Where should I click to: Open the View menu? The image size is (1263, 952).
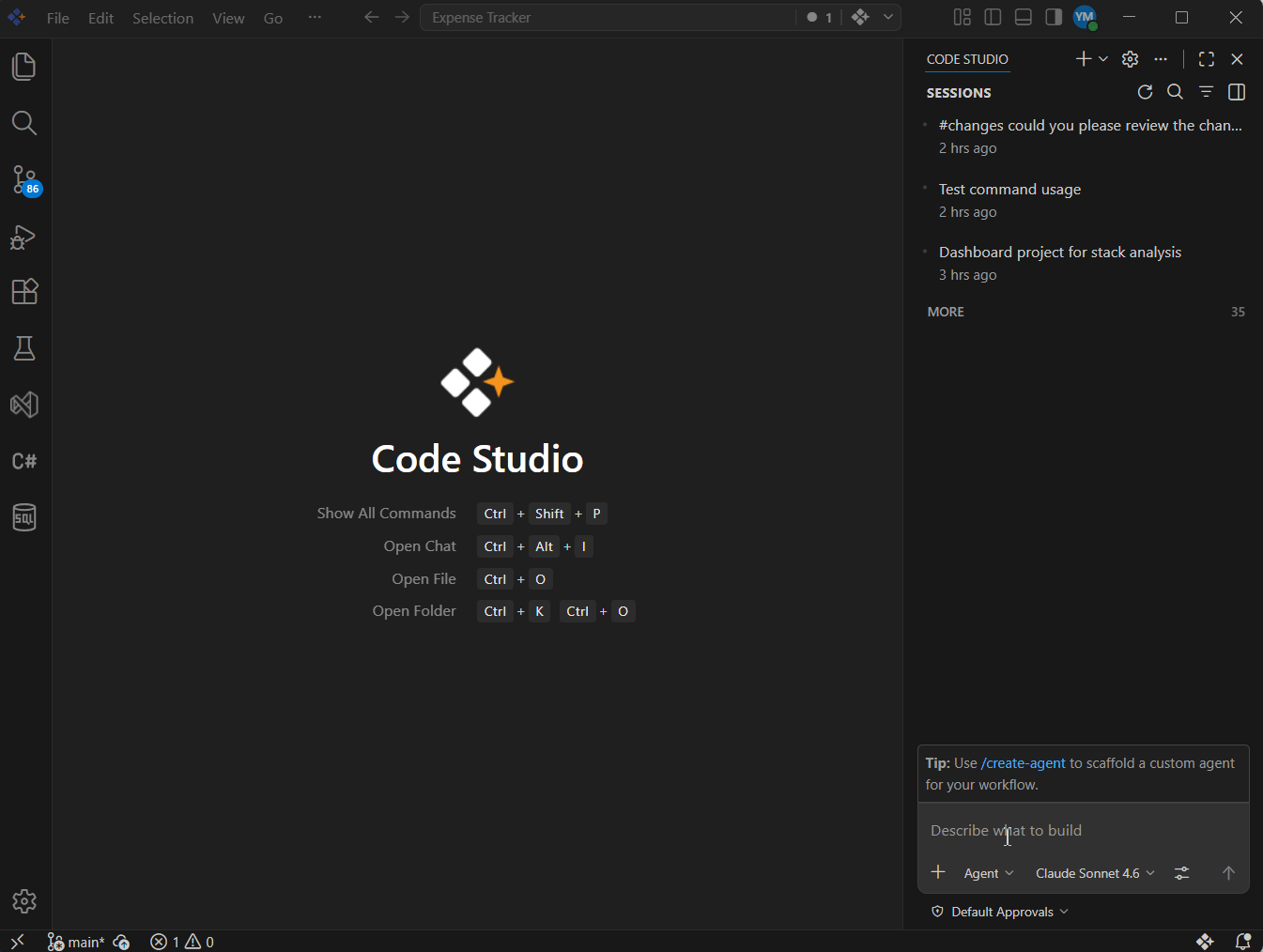(x=228, y=18)
